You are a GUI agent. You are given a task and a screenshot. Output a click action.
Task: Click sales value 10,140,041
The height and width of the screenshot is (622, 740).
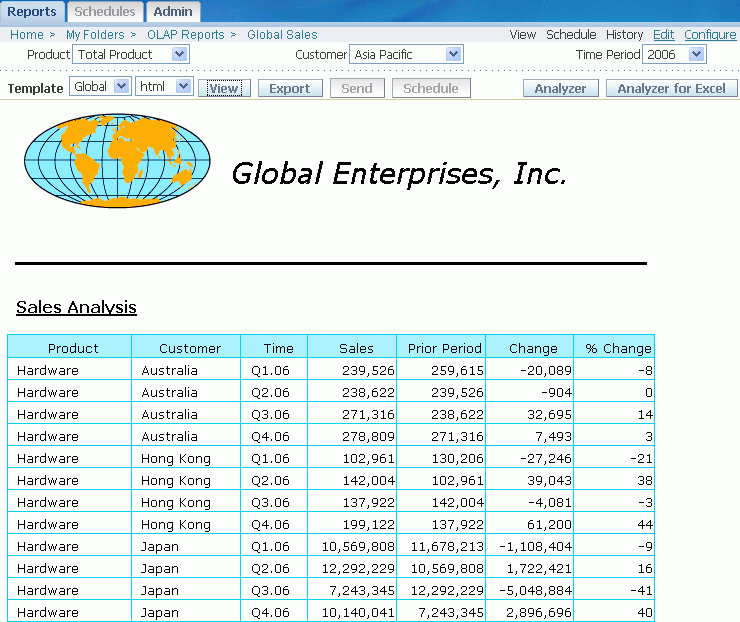coord(358,613)
